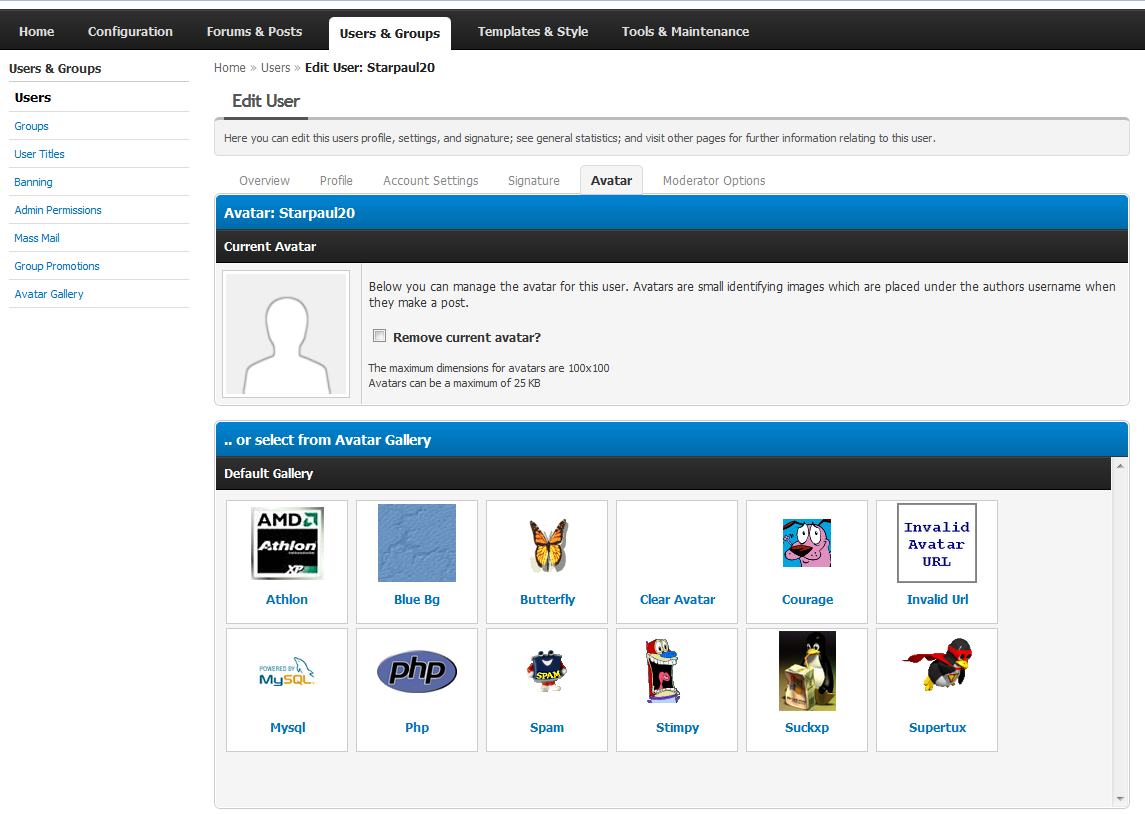Viewport: 1145px width, 814px height.
Task: Go to Forums & Posts tab
Action: pos(254,31)
